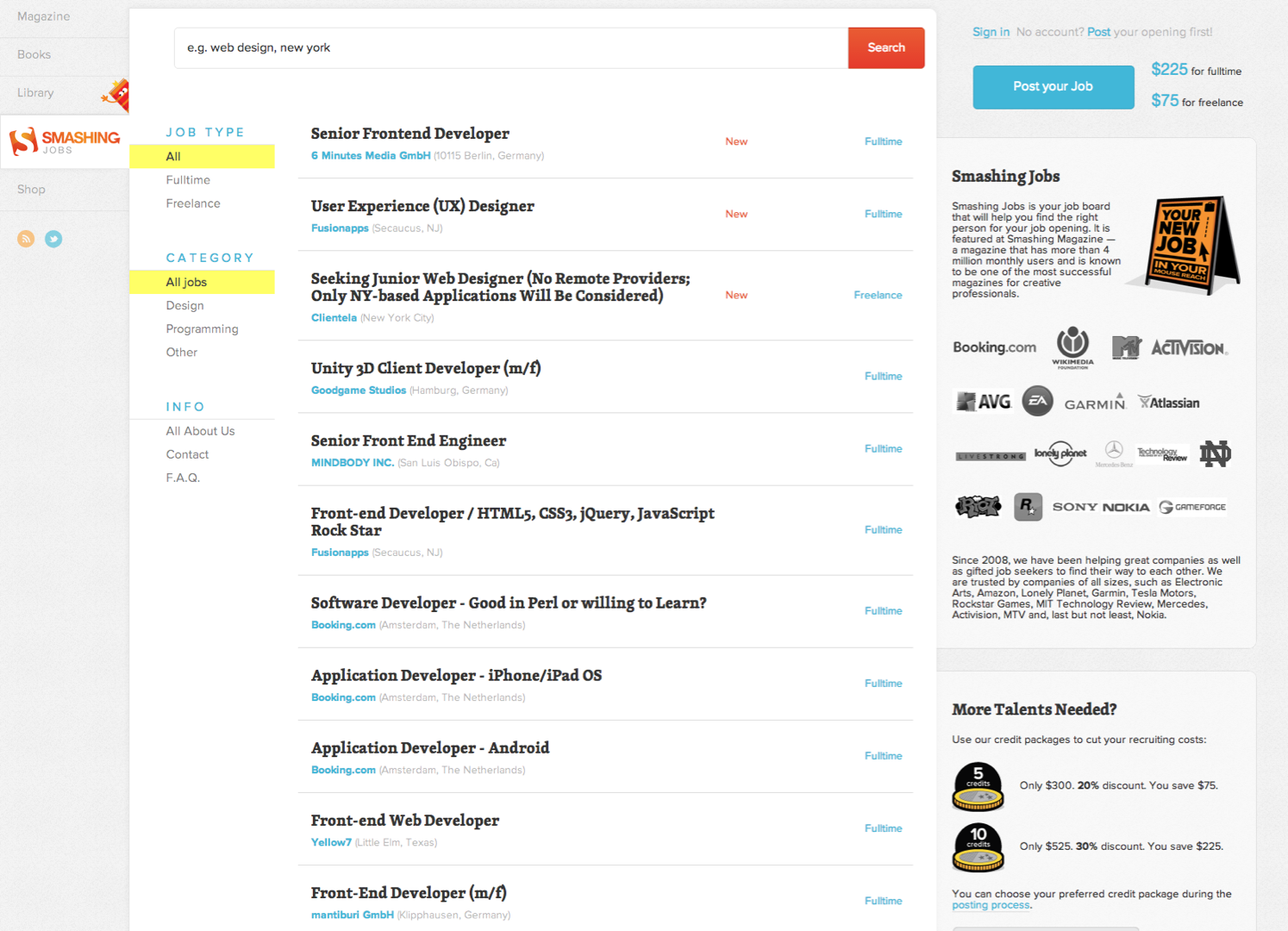Click the mantiburi GmbH company link
Viewport: 1288px width, 931px height.
click(353, 915)
